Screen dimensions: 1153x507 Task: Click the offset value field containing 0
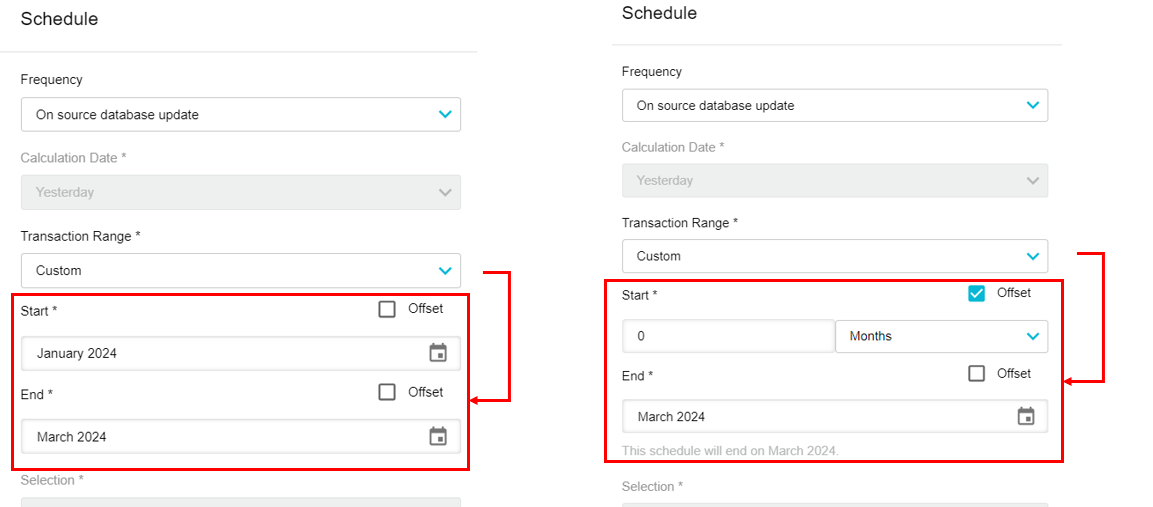pyautogui.click(x=727, y=336)
